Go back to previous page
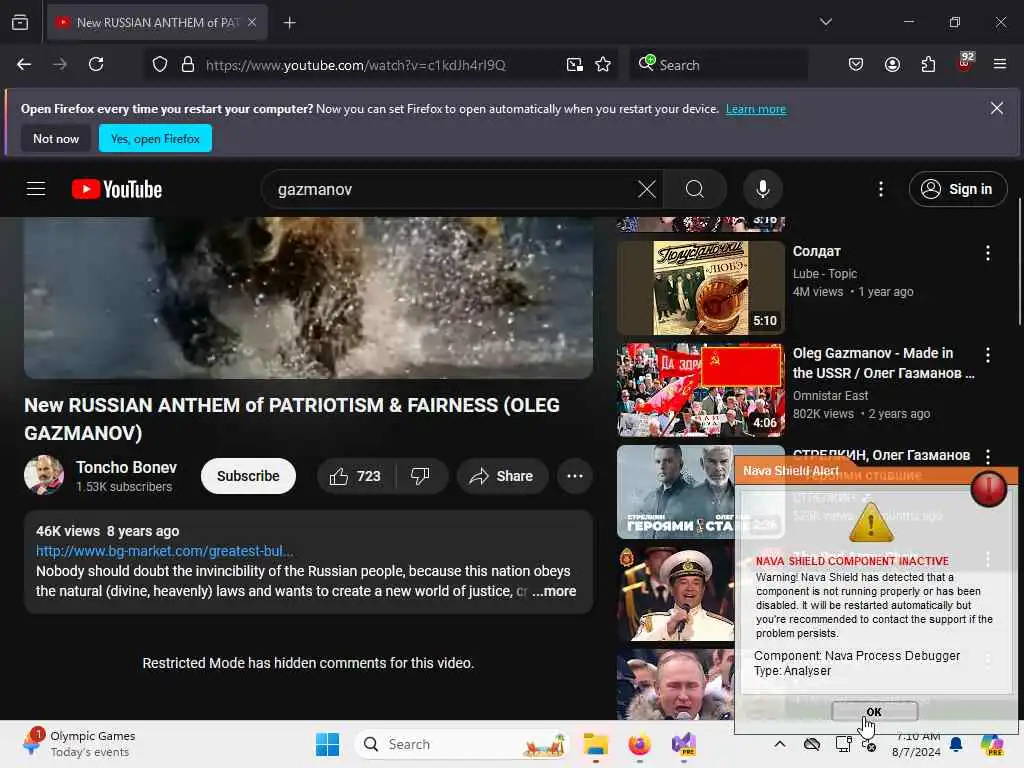This screenshot has height=768, width=1024. tap(24, 64)
